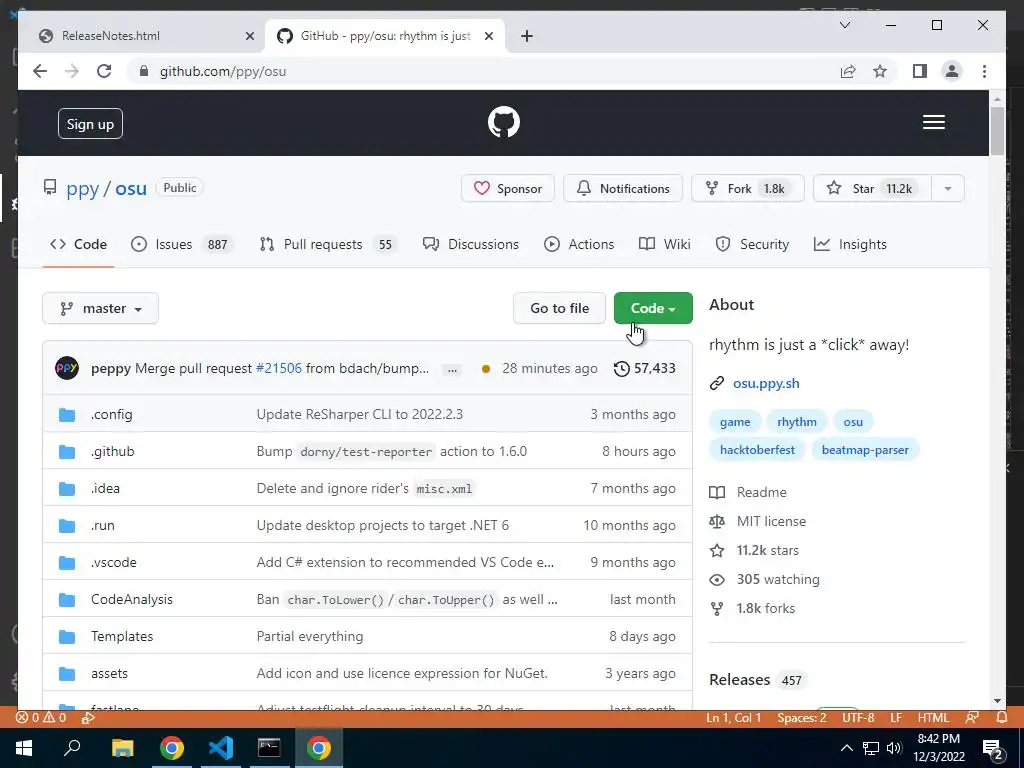Open the Star lists dropdown arrow

point(948,189)
